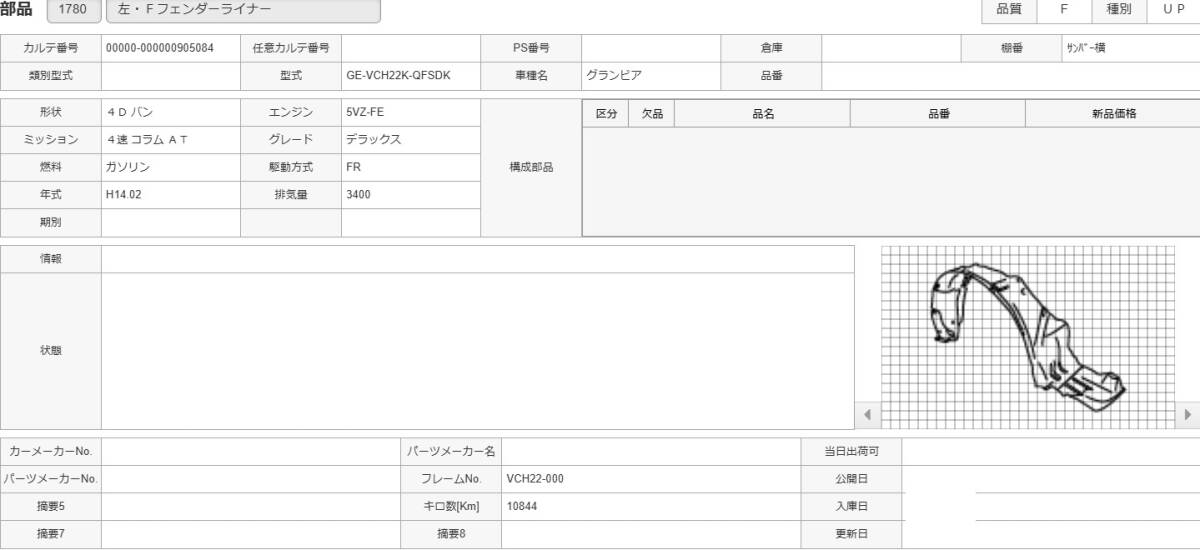Click the 公開日 label

851,479
